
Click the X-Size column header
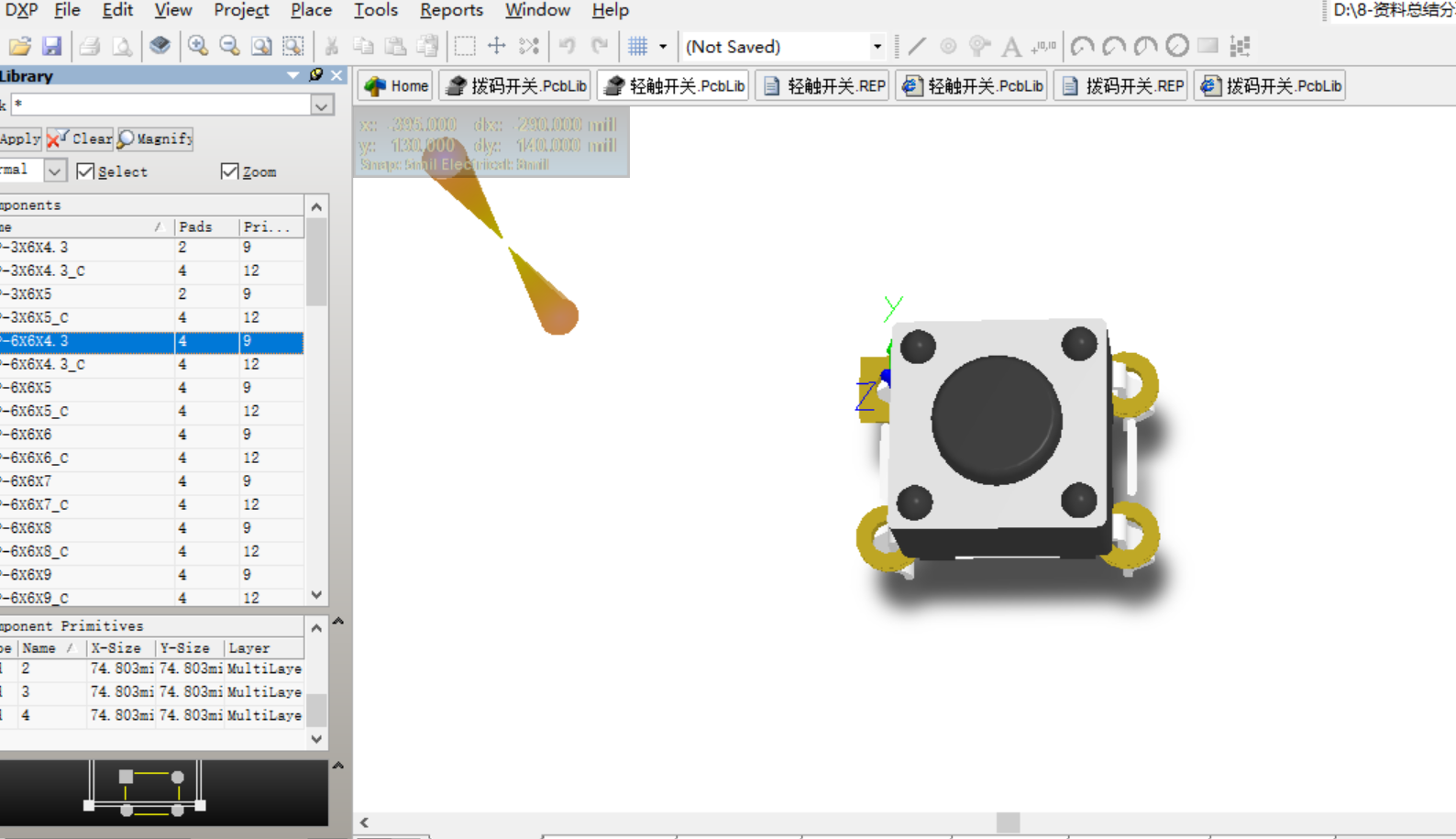click(121, 647)
